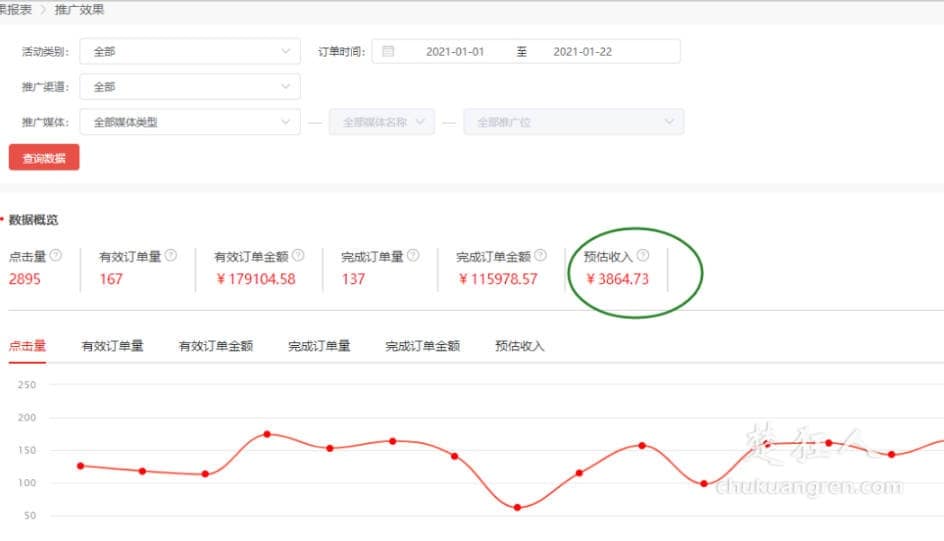Click the ¥179104.58 amount value
The image size is (944, 541).
tap(256, 279)
